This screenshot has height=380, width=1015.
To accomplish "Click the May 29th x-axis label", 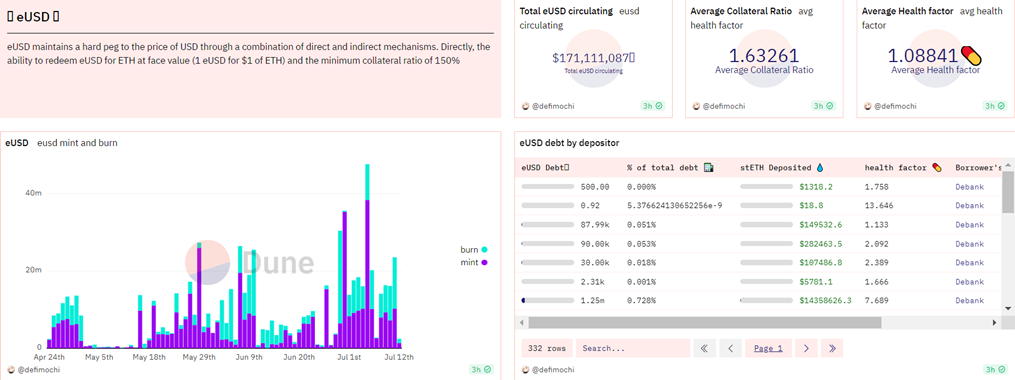I will coord(198,357).
